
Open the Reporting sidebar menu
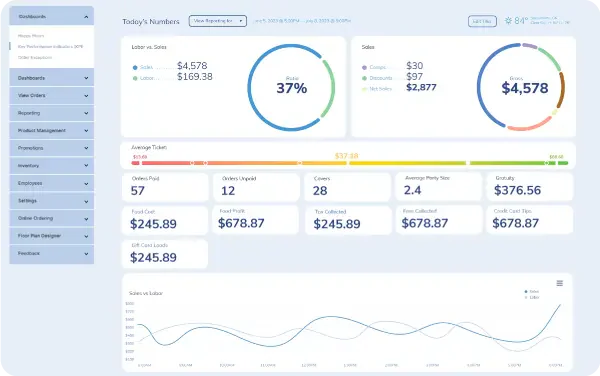click(x=52, y=113)
